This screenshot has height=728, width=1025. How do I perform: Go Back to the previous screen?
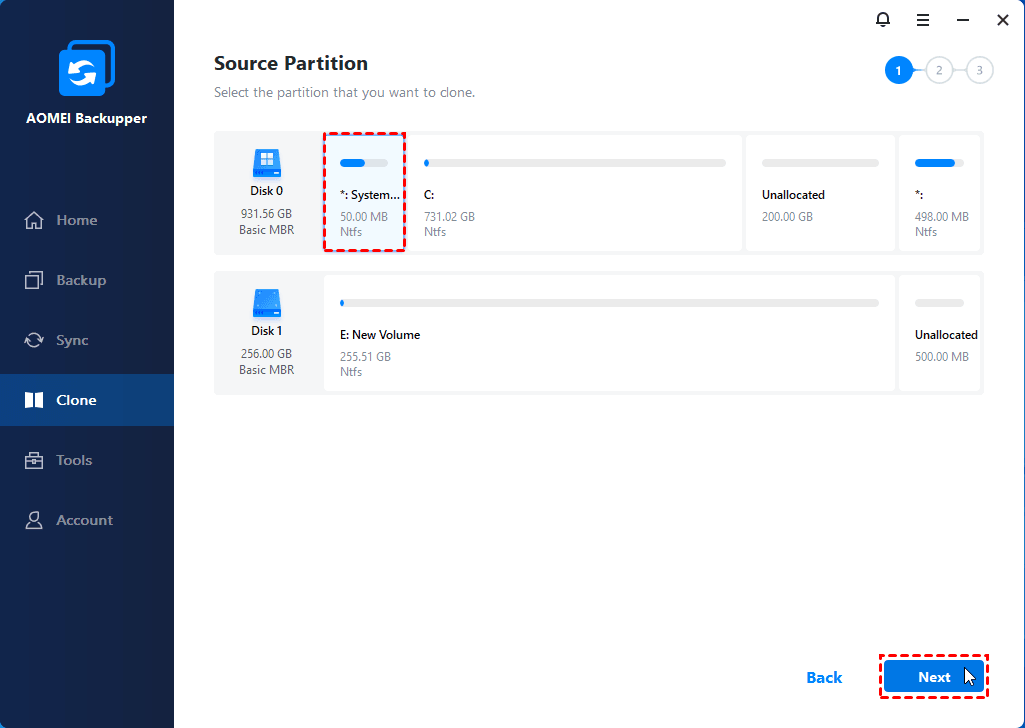(824, 678)
